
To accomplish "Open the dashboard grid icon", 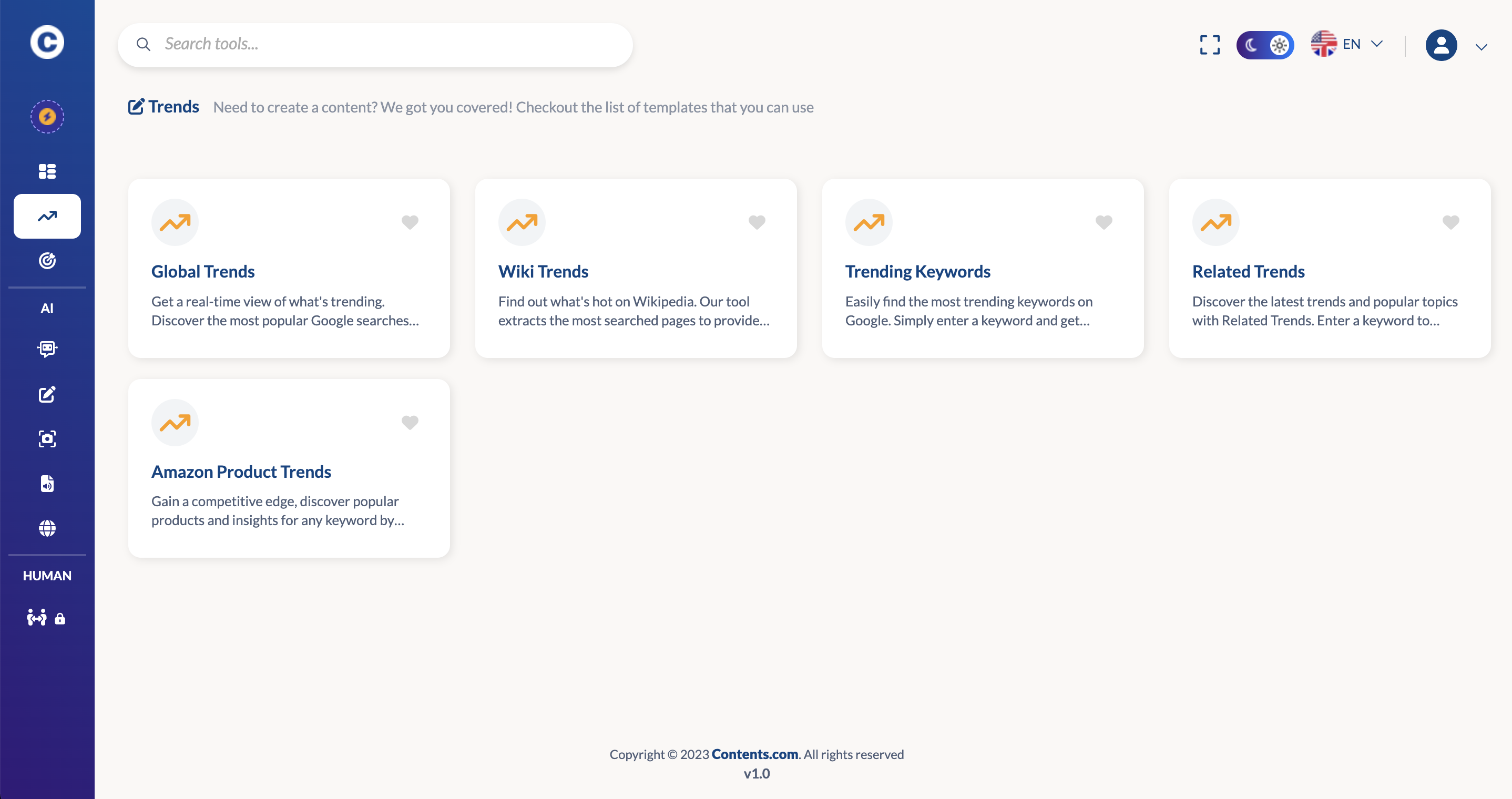I will (47, 171).
